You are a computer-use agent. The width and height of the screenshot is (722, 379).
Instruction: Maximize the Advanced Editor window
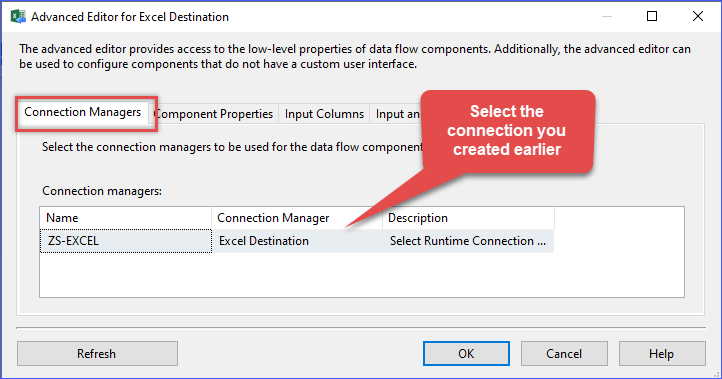(x=652, y=17)
